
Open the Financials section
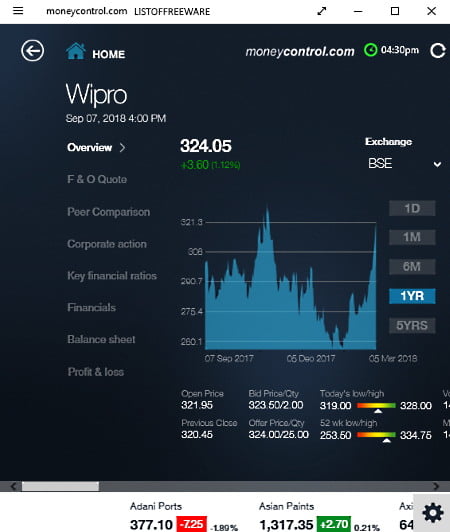(x=92, y=307)
